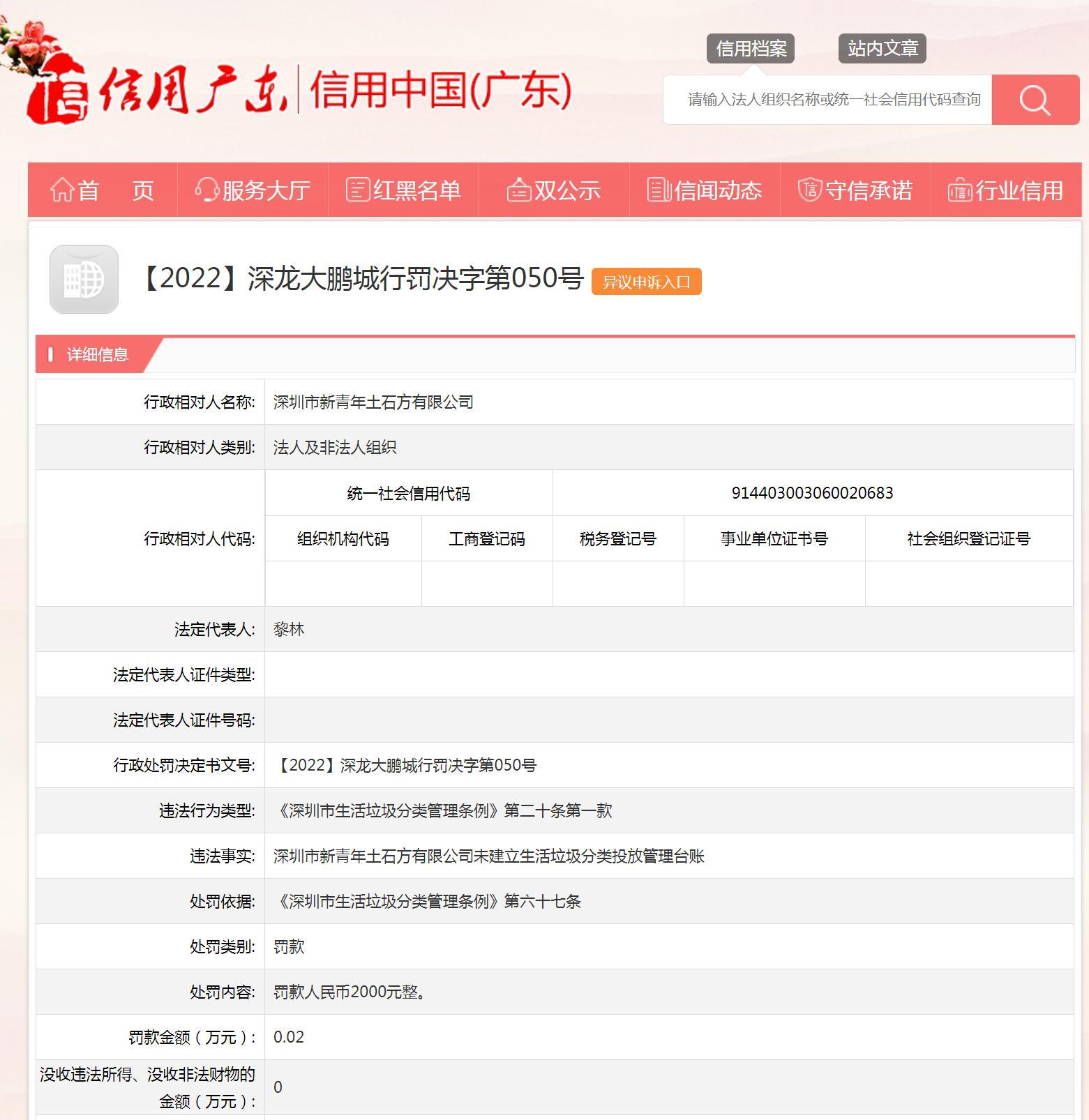Open the 双公示 menu item

(x=554, y=190)
